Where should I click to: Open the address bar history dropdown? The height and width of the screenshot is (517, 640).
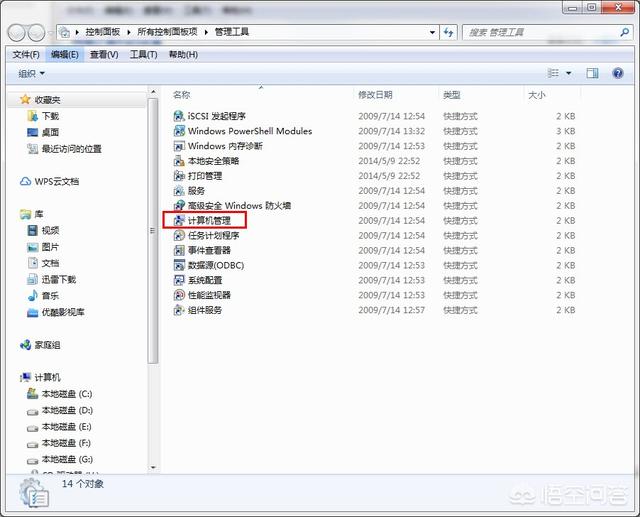(x=432, y=32)
